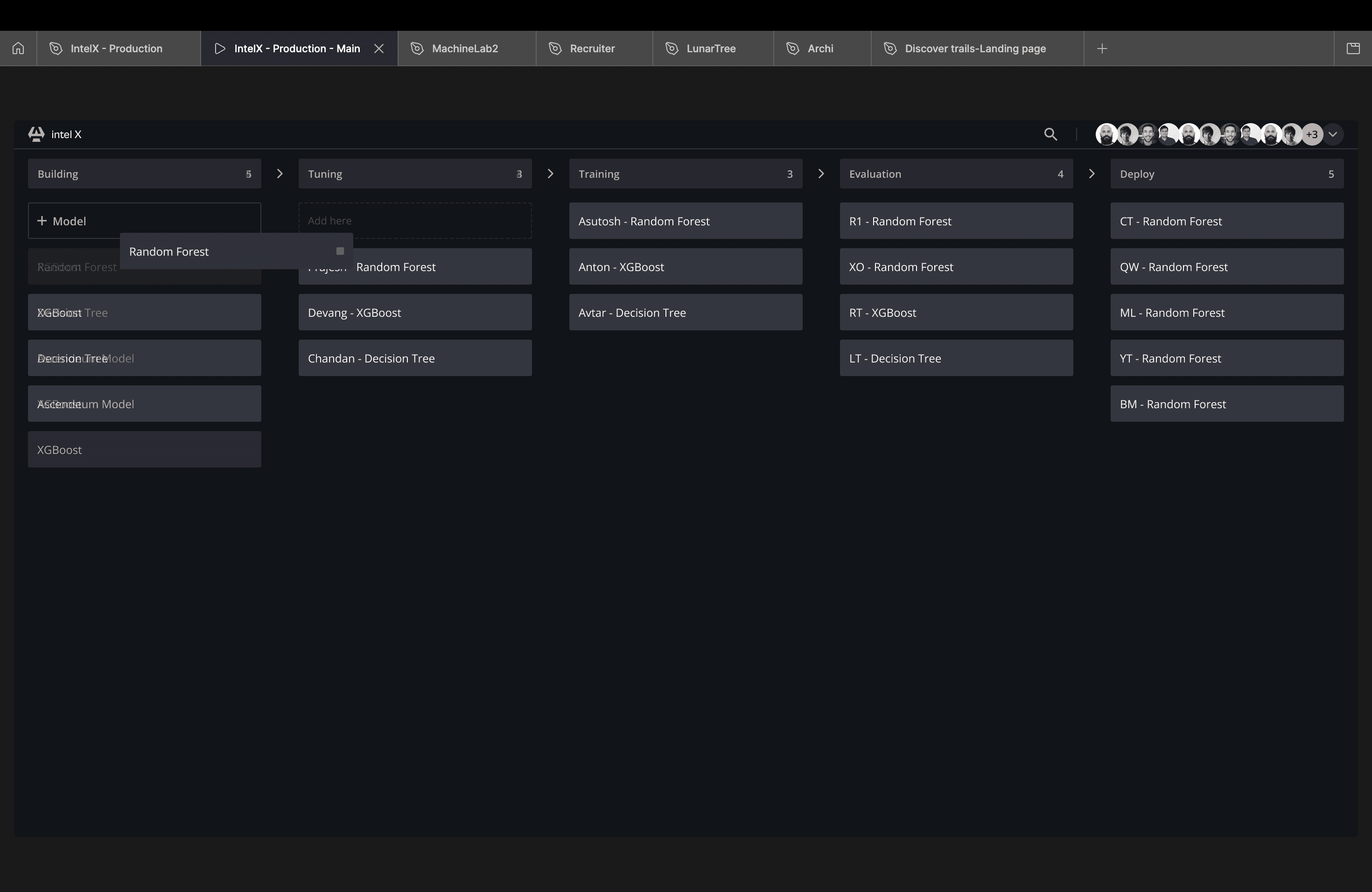Image resolution: width=1372 pixels, height=892 pixels.
Task: Click the panel icon at far right of tab bar
Action: [x=1353, y=49]
